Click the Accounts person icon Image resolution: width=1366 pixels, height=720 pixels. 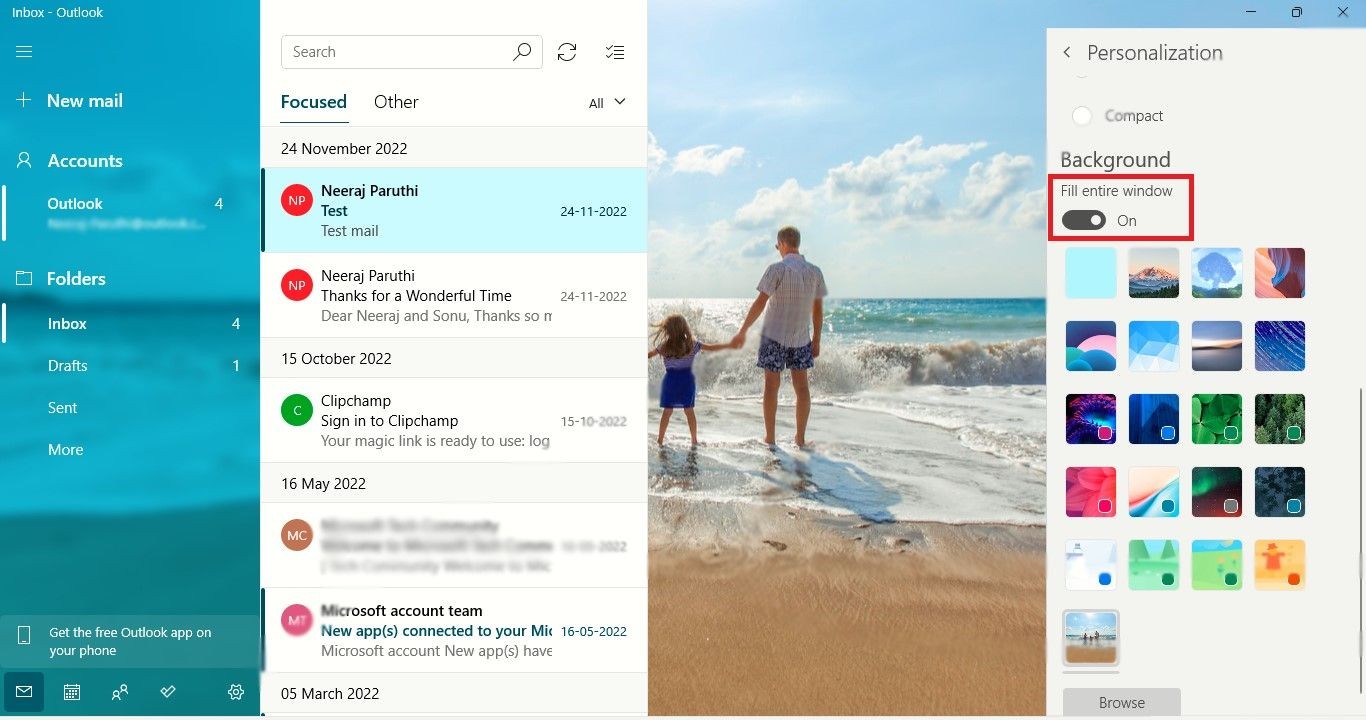coord(24,161)
